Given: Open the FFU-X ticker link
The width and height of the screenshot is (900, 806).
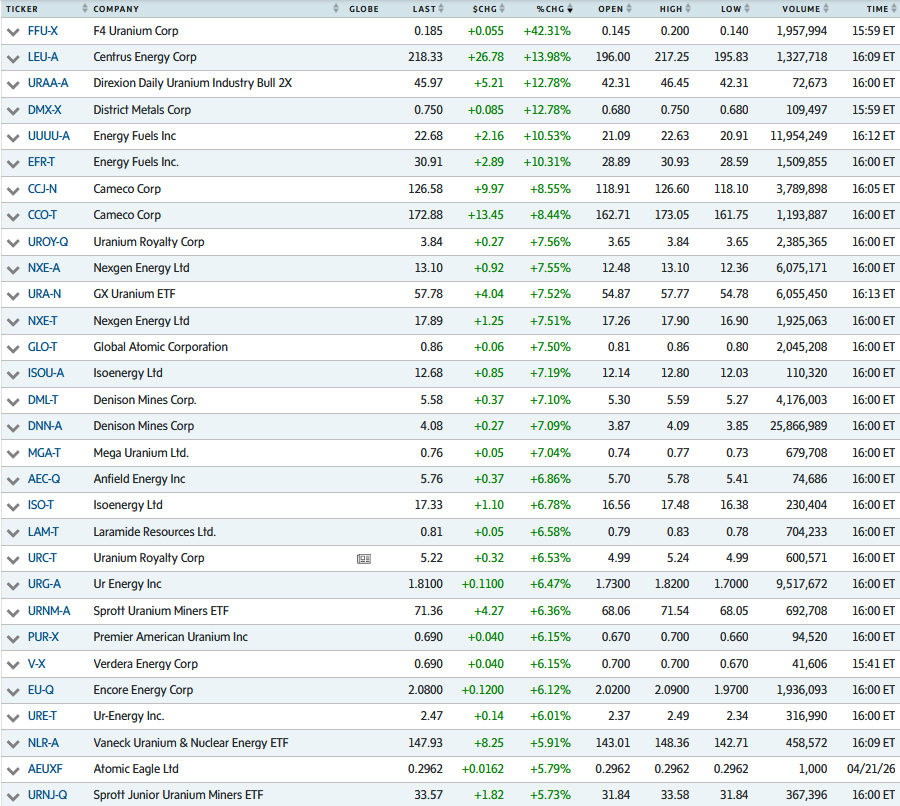Looking at the screenshot, I should pos(43,31).
